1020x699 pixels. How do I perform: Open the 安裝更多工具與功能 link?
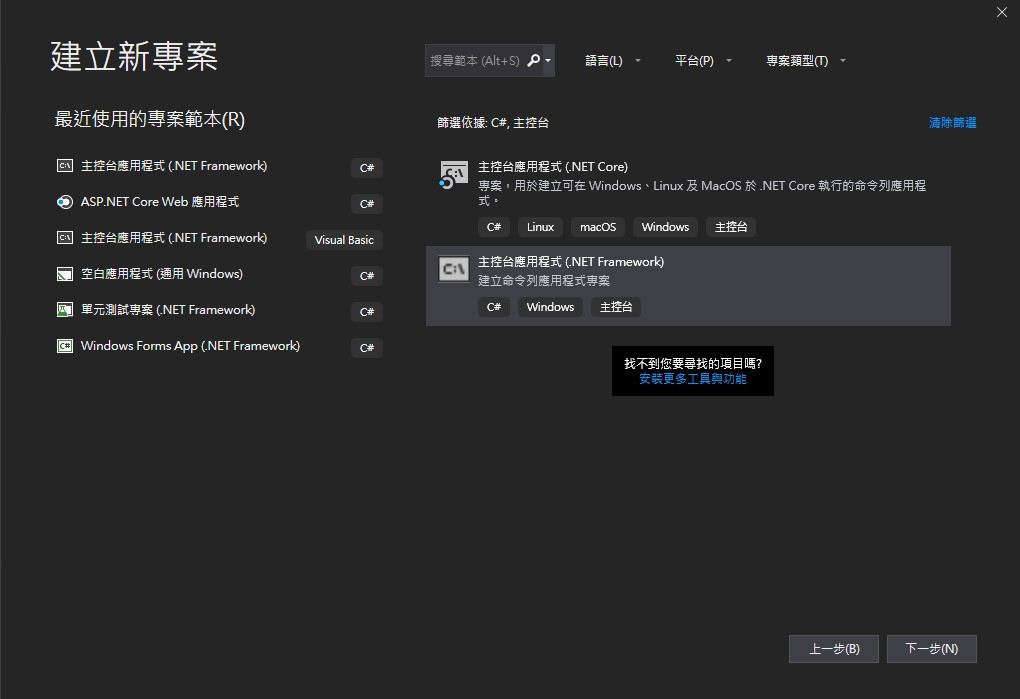693,379
